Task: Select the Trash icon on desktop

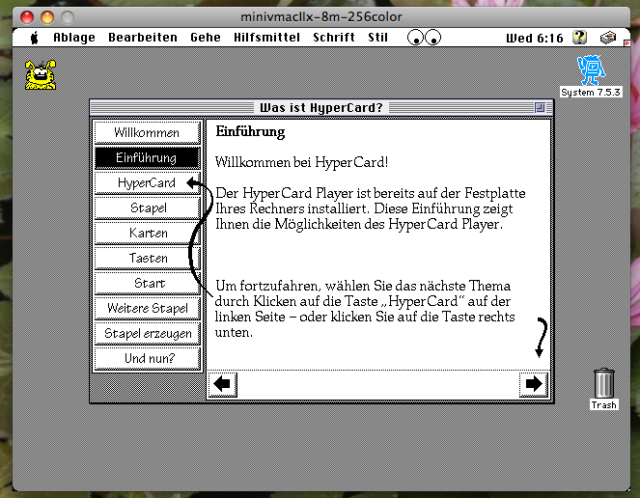Action: tap(604, 389)
